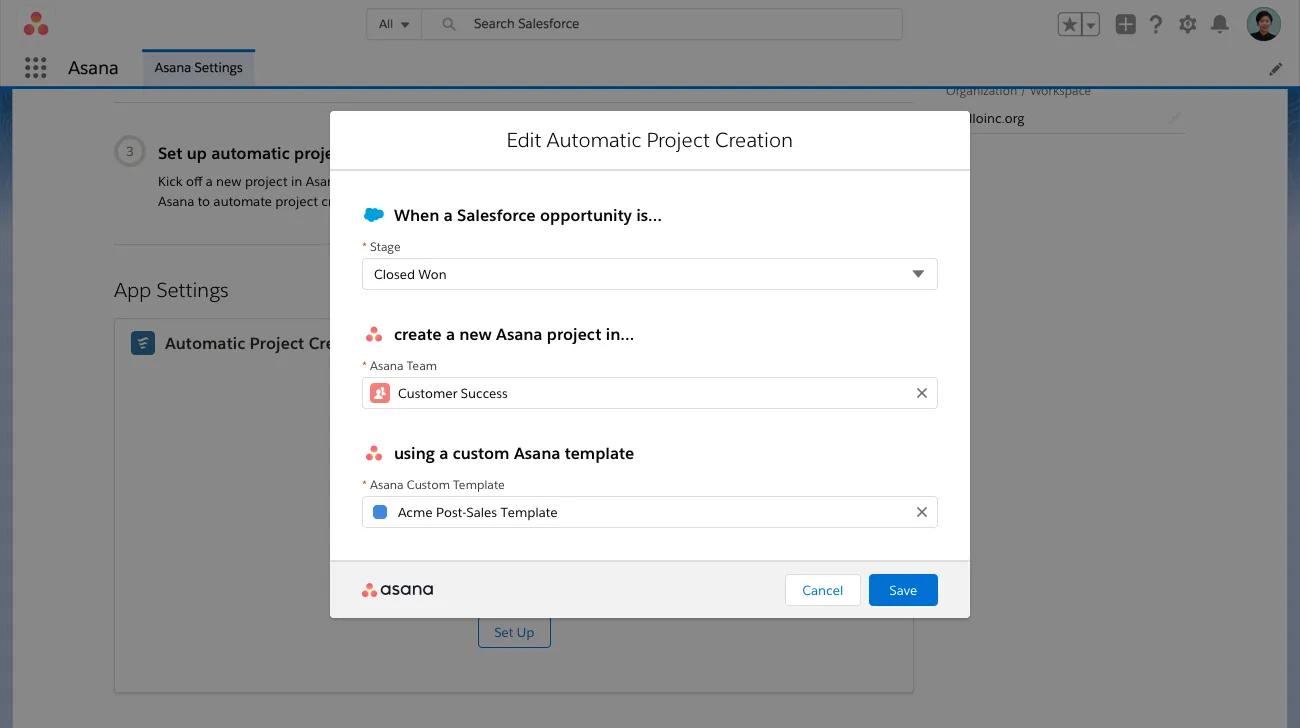Viewport: 1300px width, 728px height.
Task: Open the favorites star toggle
Action: tap(1069, 23)
